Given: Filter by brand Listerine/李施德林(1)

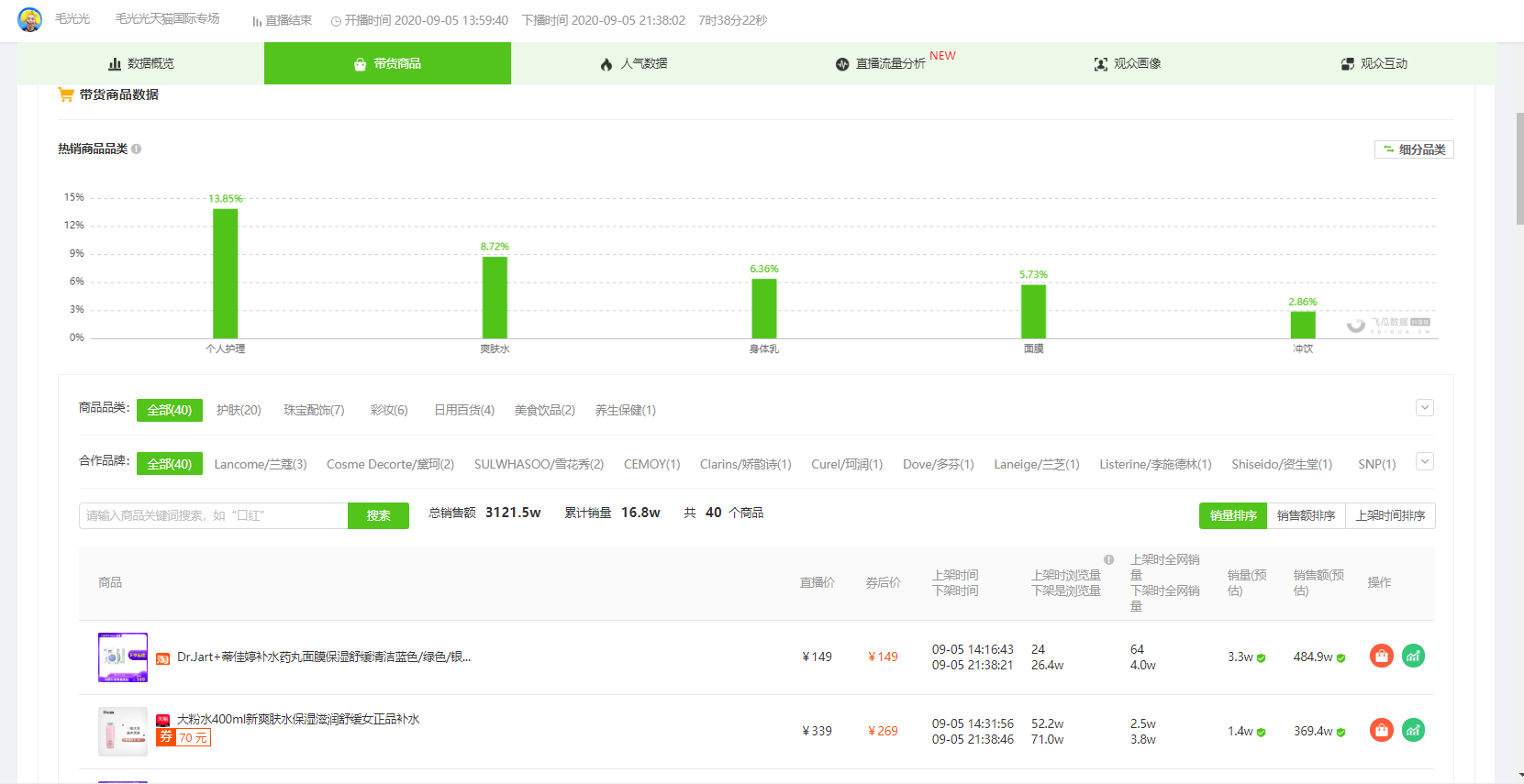Looking at the screenshot, I should (1156, 464).
